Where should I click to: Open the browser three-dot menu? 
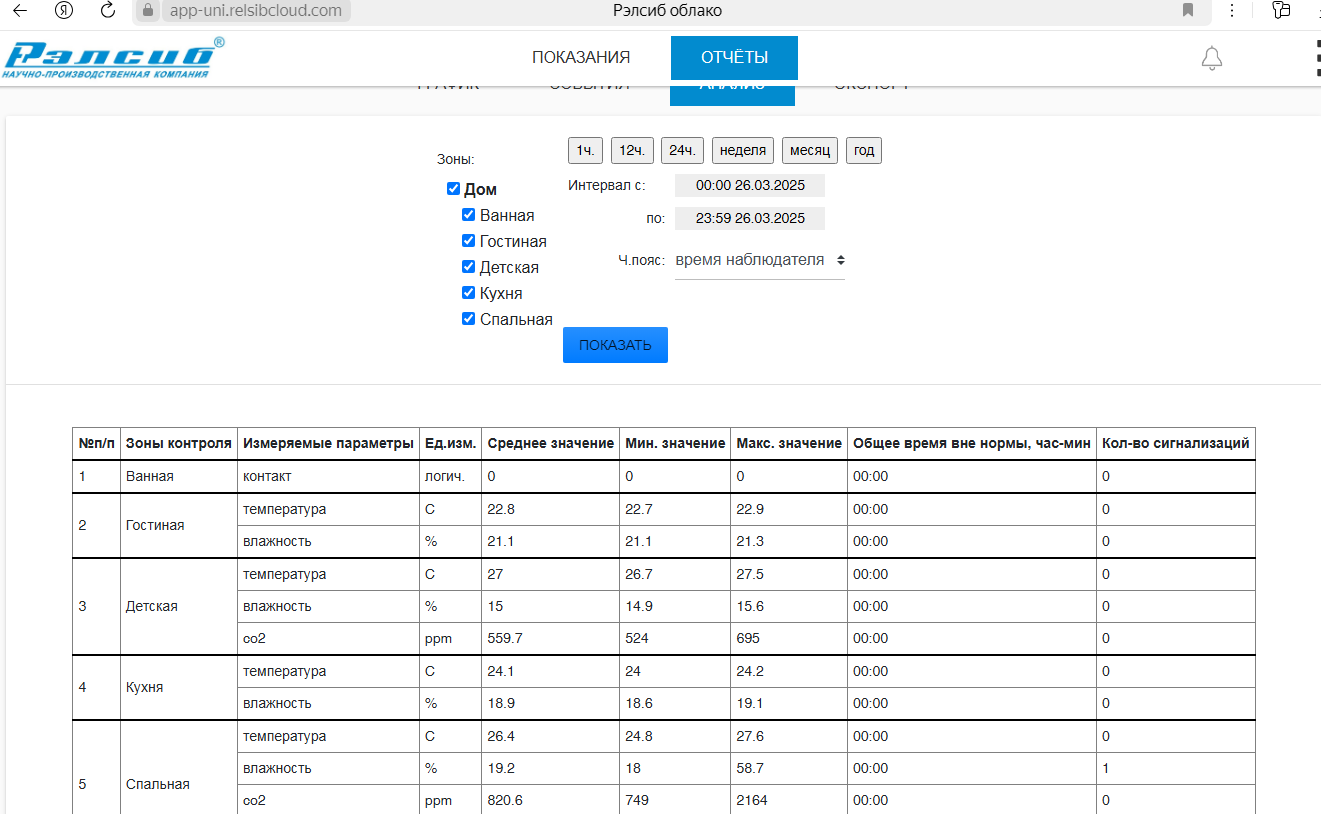(1231, 11)
